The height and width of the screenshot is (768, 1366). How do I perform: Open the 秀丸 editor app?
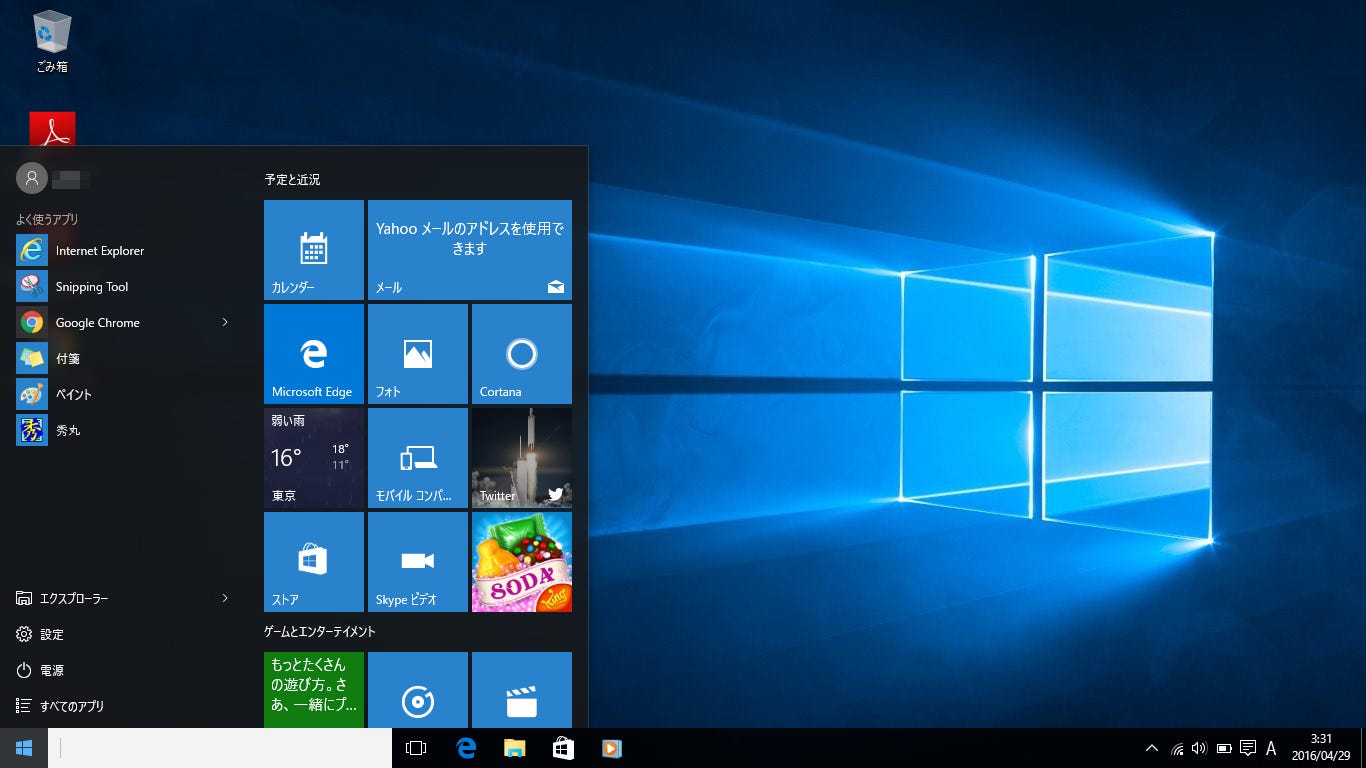[x=124, y=430]
